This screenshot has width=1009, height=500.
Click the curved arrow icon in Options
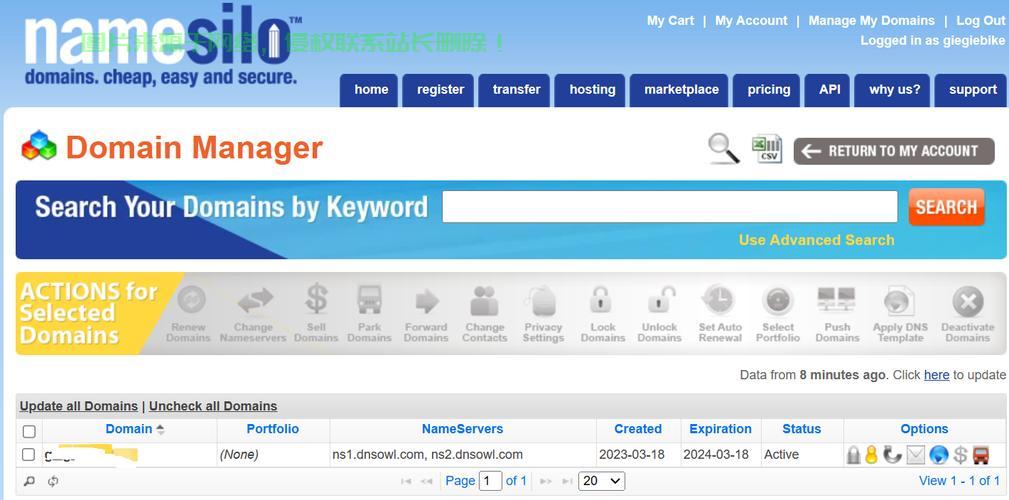[892, 455]
